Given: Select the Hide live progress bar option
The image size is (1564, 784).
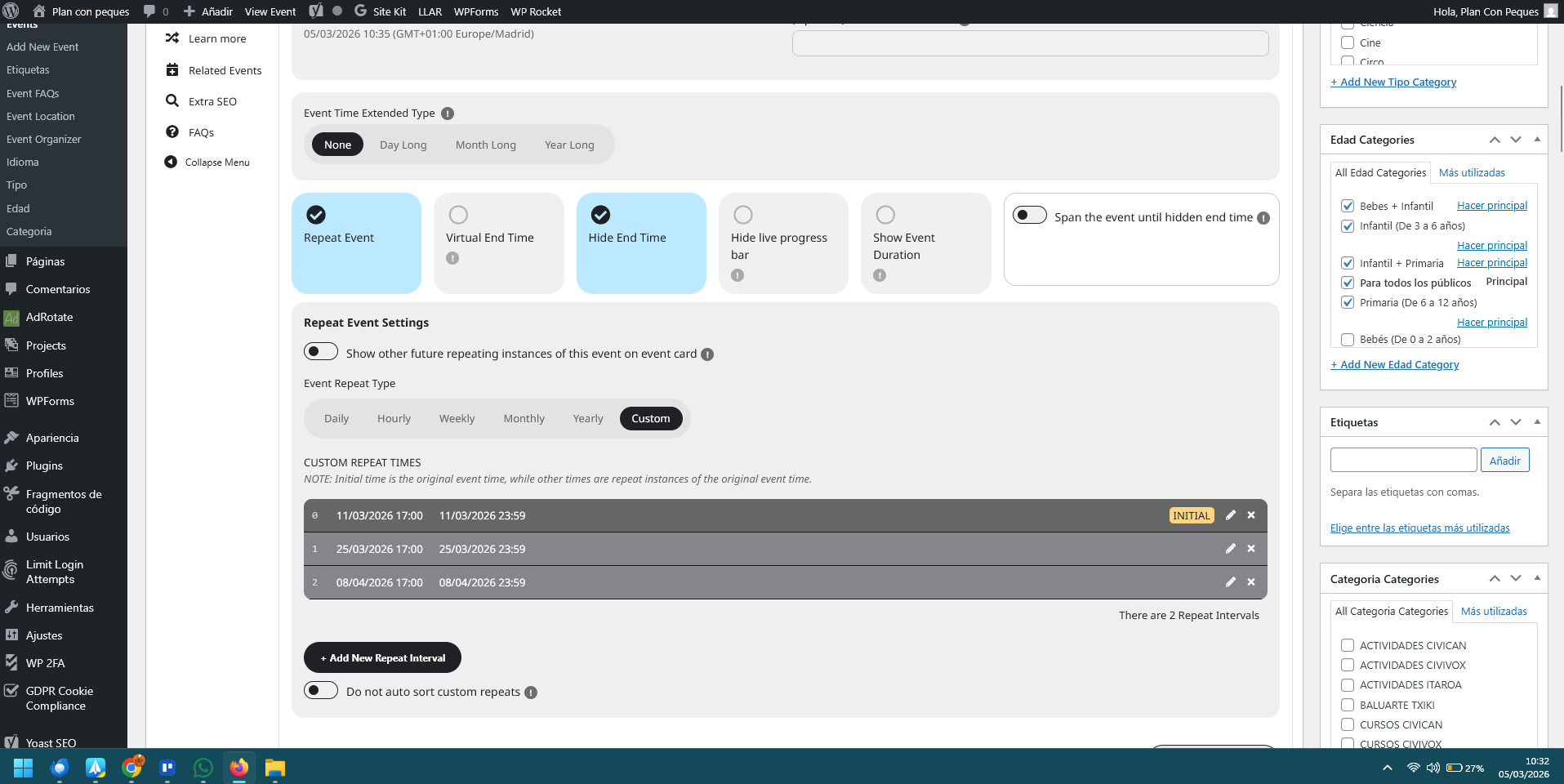Looking at the screenshot, I should 742,215.
